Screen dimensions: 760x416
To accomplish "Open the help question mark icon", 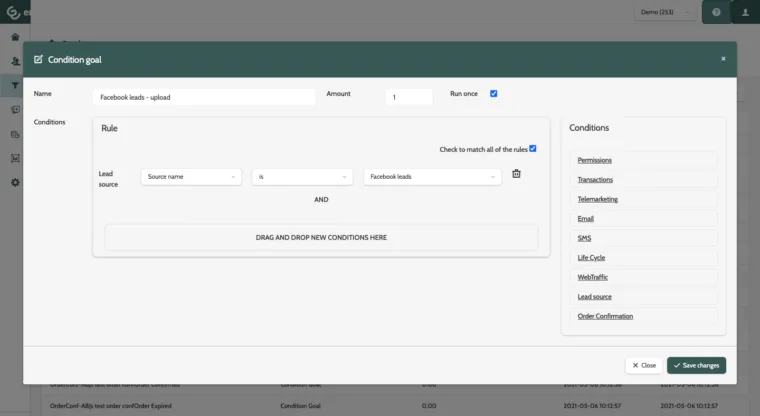I will (x=716, y=12).
